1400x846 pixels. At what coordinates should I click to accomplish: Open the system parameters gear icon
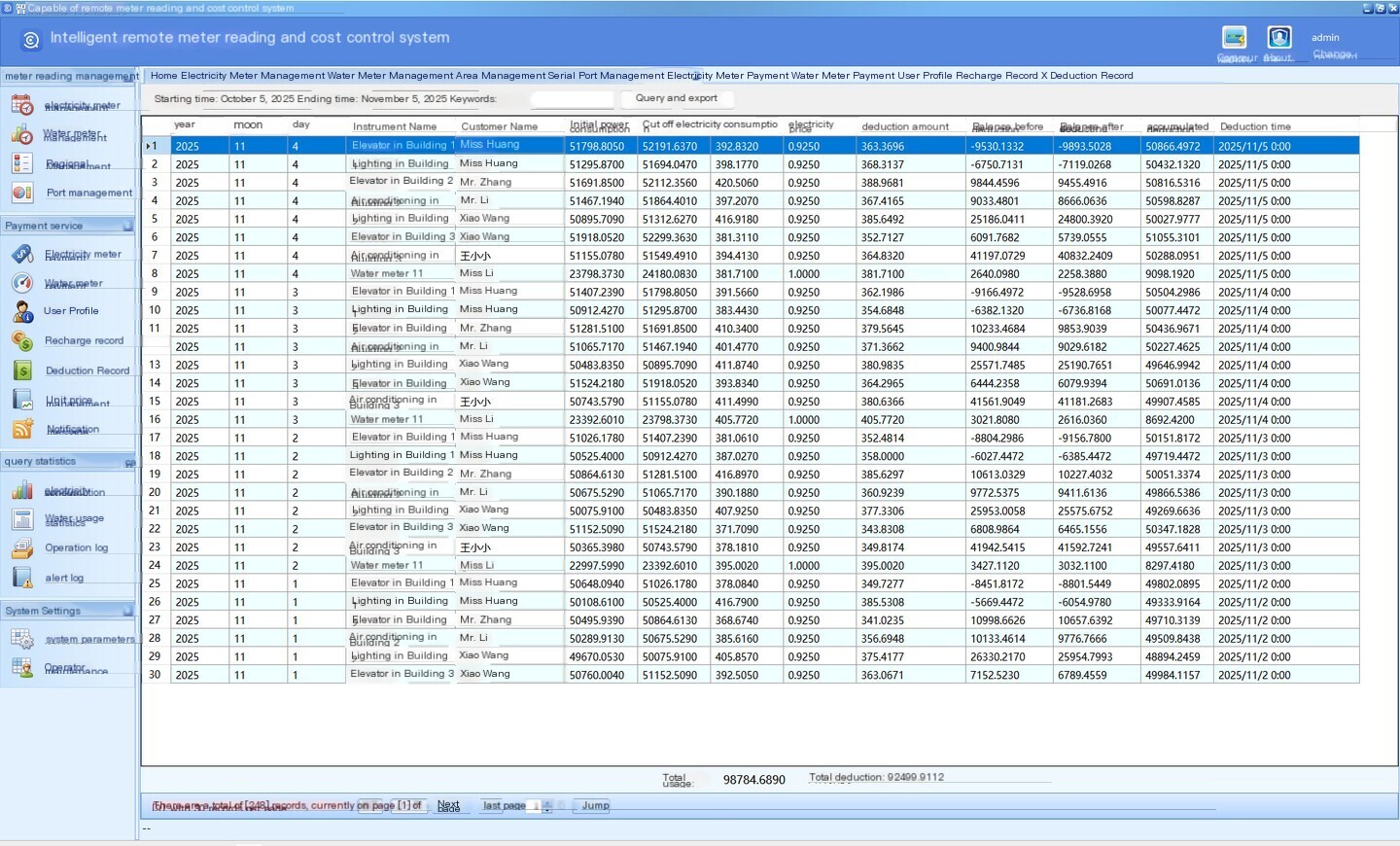21,639
